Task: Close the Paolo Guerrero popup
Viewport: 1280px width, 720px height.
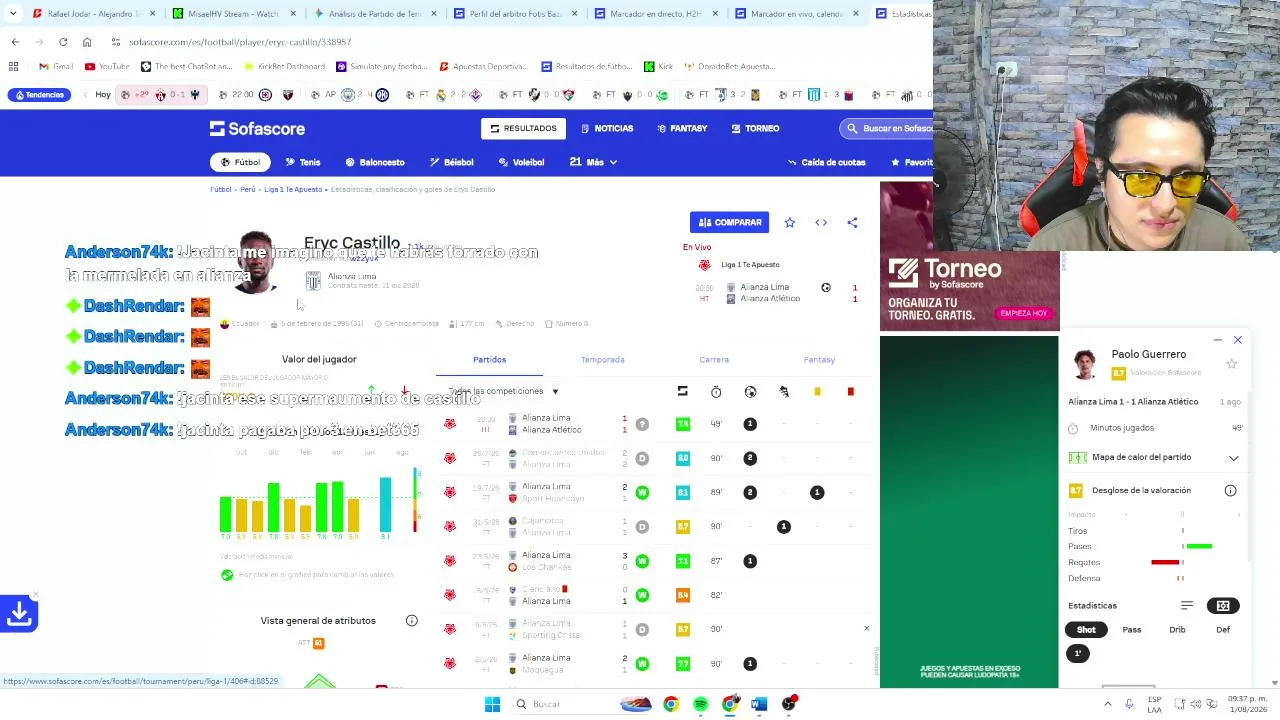Action: coord(1237,340)
